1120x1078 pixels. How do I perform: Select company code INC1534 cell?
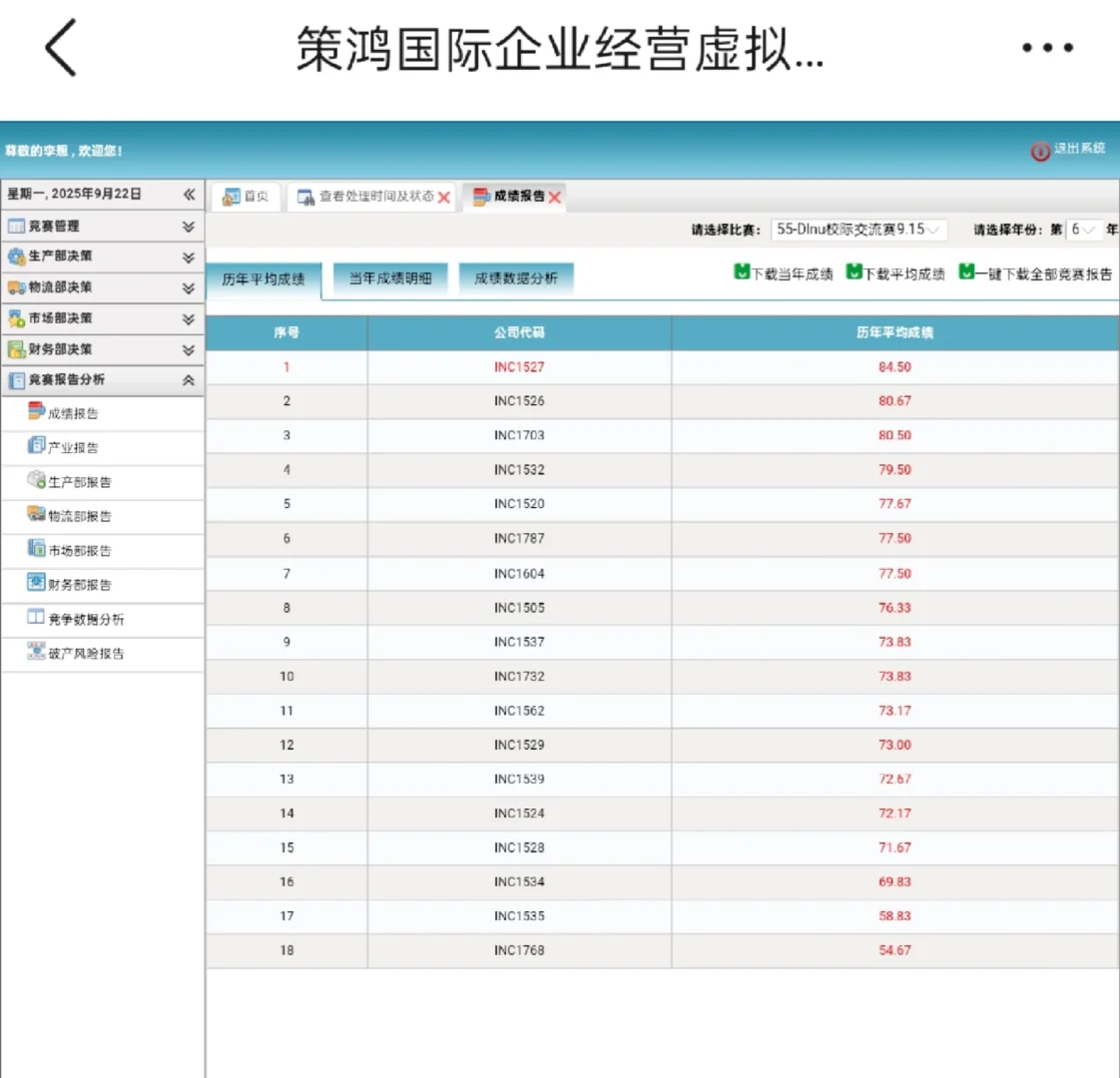pyautogui.click(x=519, y=882)
